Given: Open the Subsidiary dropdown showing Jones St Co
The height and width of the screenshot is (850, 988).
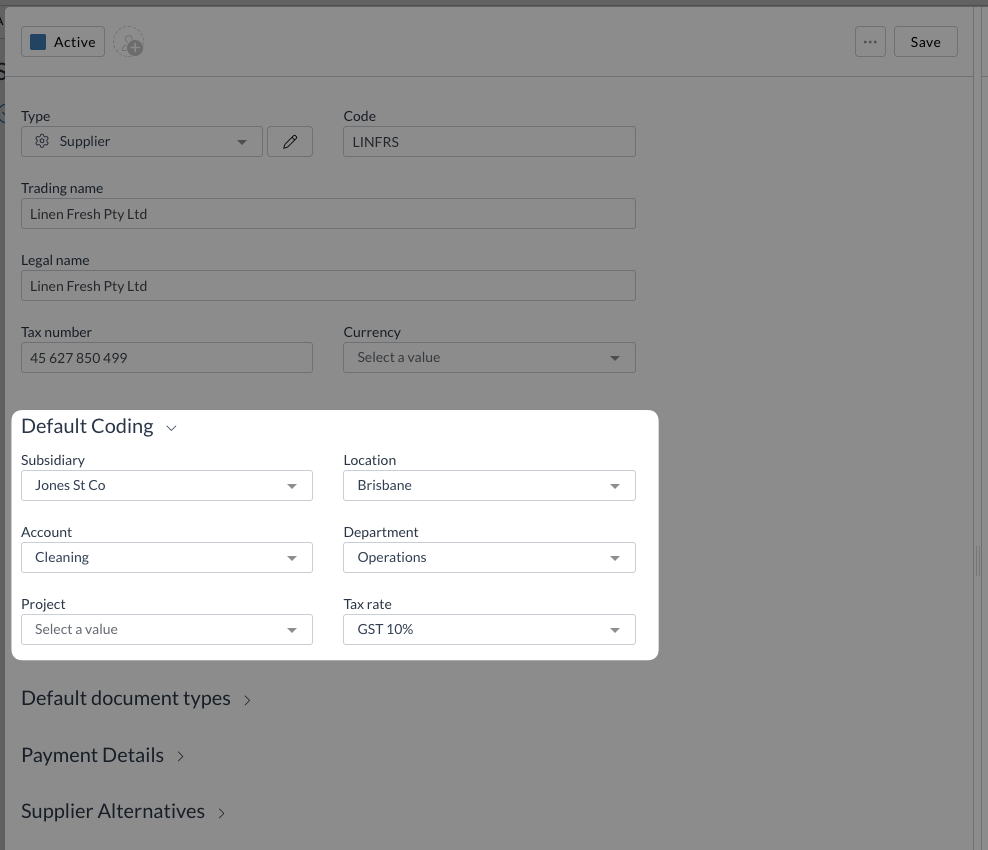Looking at the screenshot, I should point(166,486).
